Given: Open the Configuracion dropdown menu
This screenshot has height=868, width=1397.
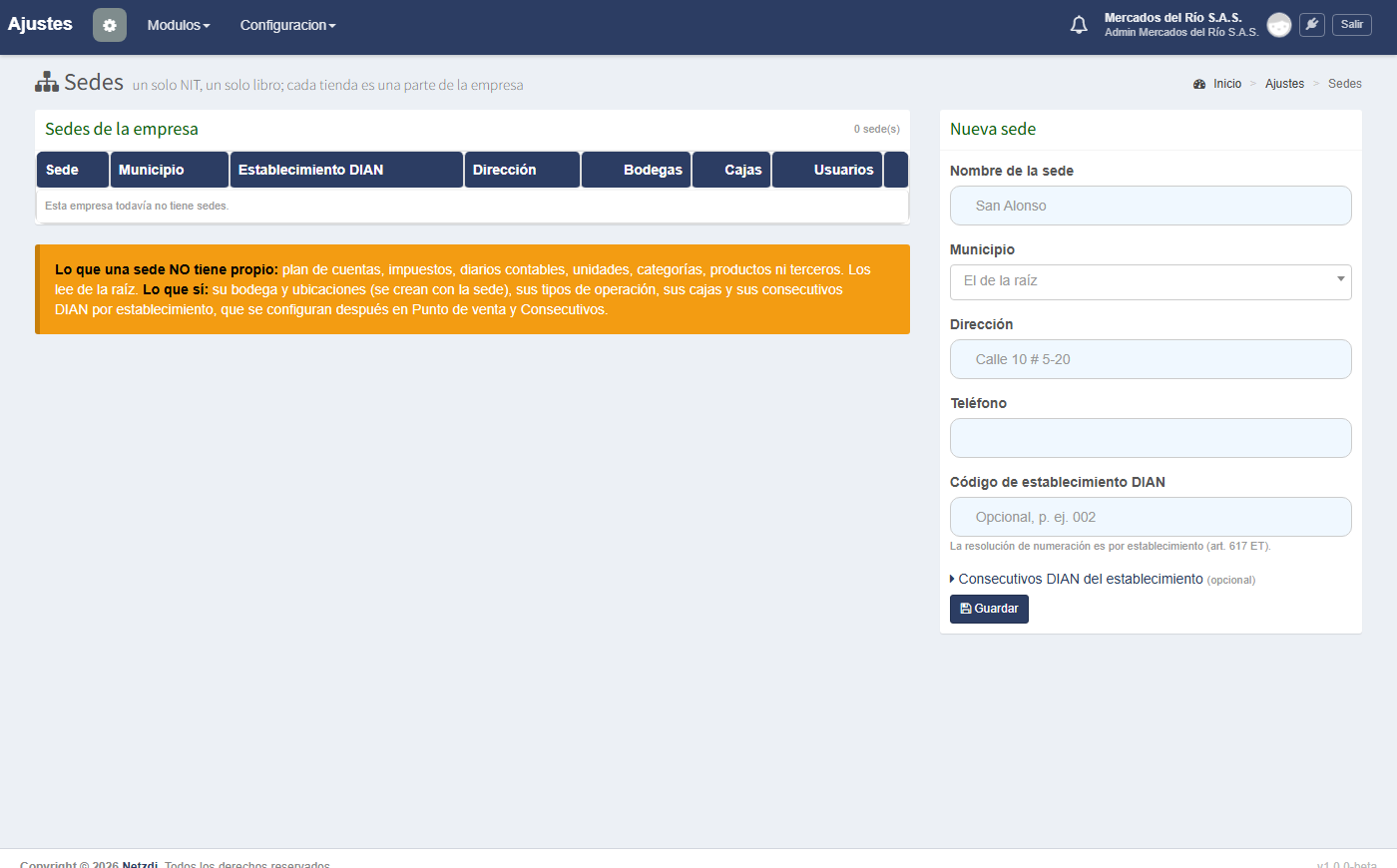Looking at the screenshot, I should (287, 25).
